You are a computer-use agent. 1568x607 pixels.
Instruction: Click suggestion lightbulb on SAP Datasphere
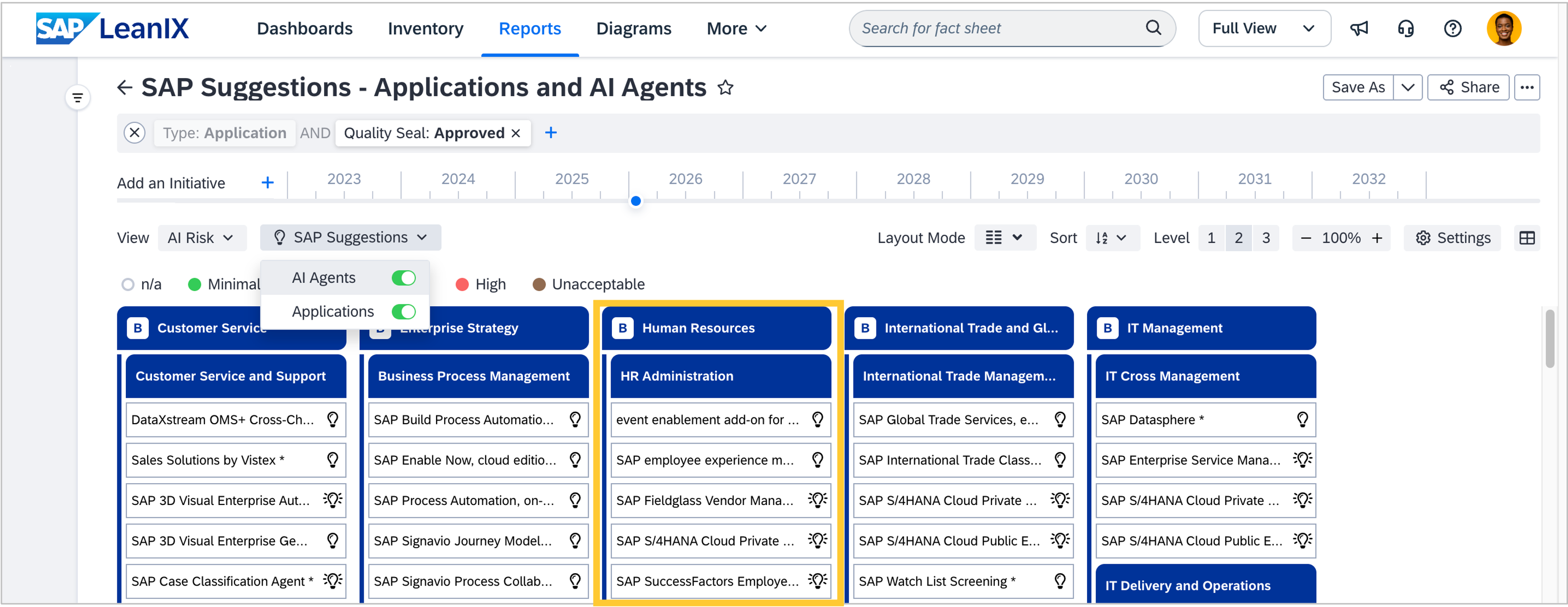(1302, 420)
